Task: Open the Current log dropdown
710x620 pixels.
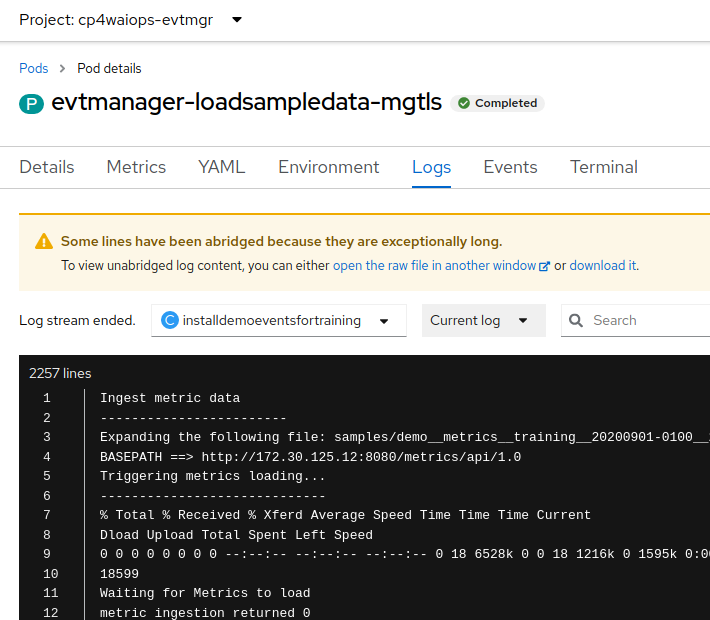Action: (483, 320)
